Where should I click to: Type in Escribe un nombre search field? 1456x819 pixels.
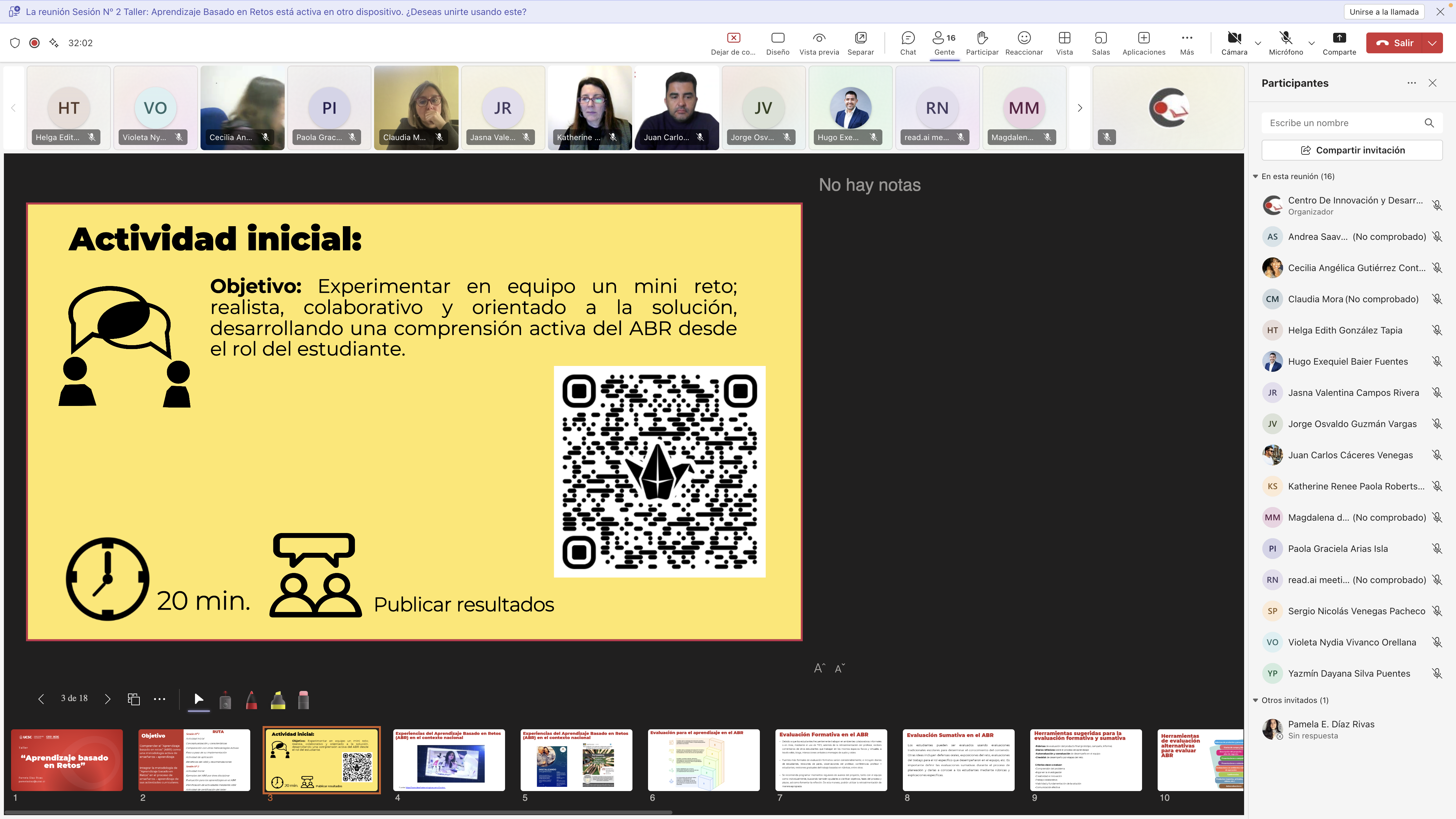click(1351, 123)
